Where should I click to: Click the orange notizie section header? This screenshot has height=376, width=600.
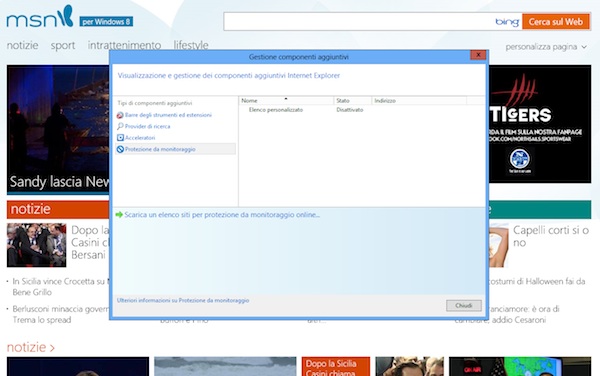[x=58, y=209]
